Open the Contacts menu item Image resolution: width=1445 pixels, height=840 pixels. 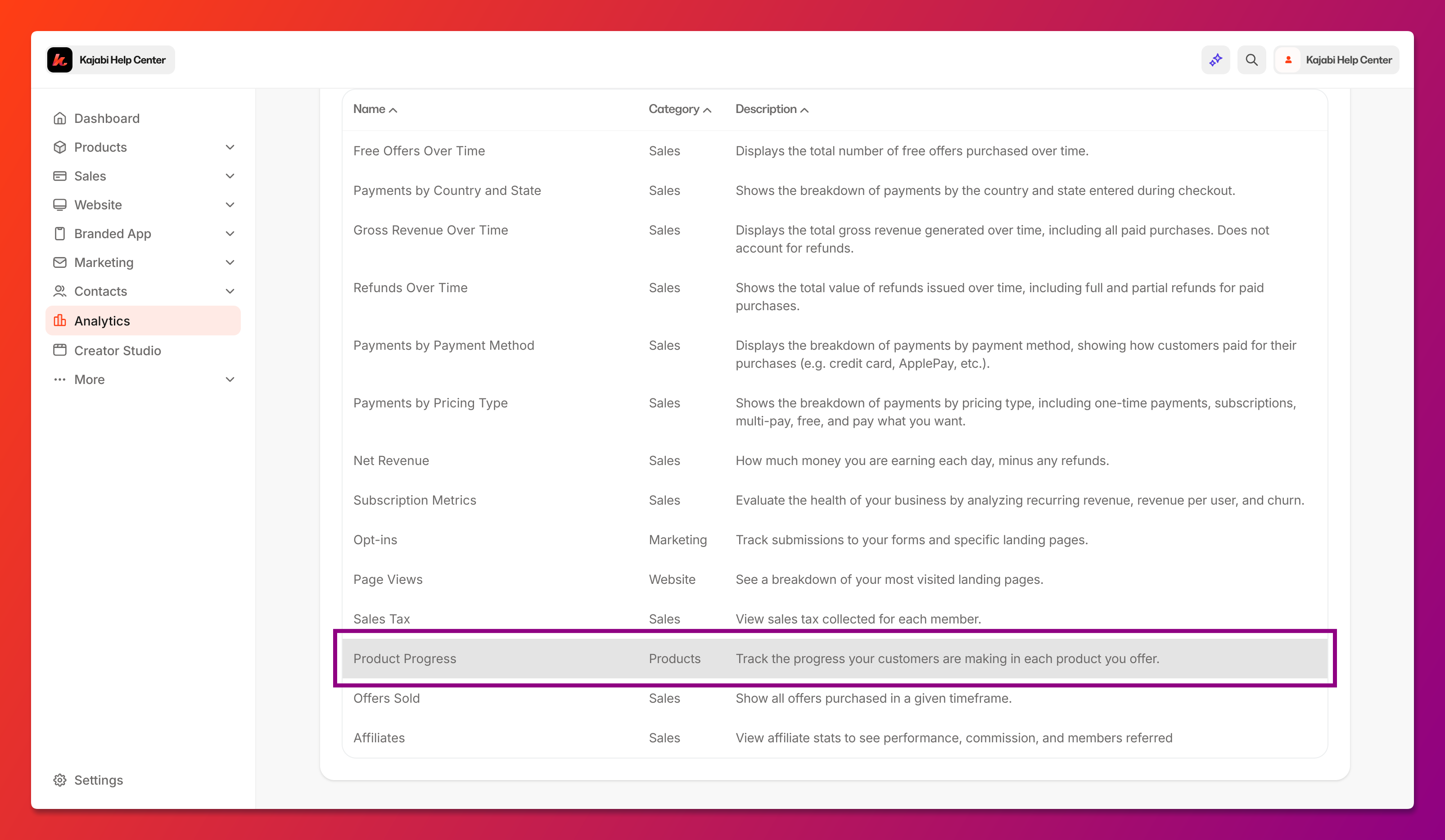point(101,291)
